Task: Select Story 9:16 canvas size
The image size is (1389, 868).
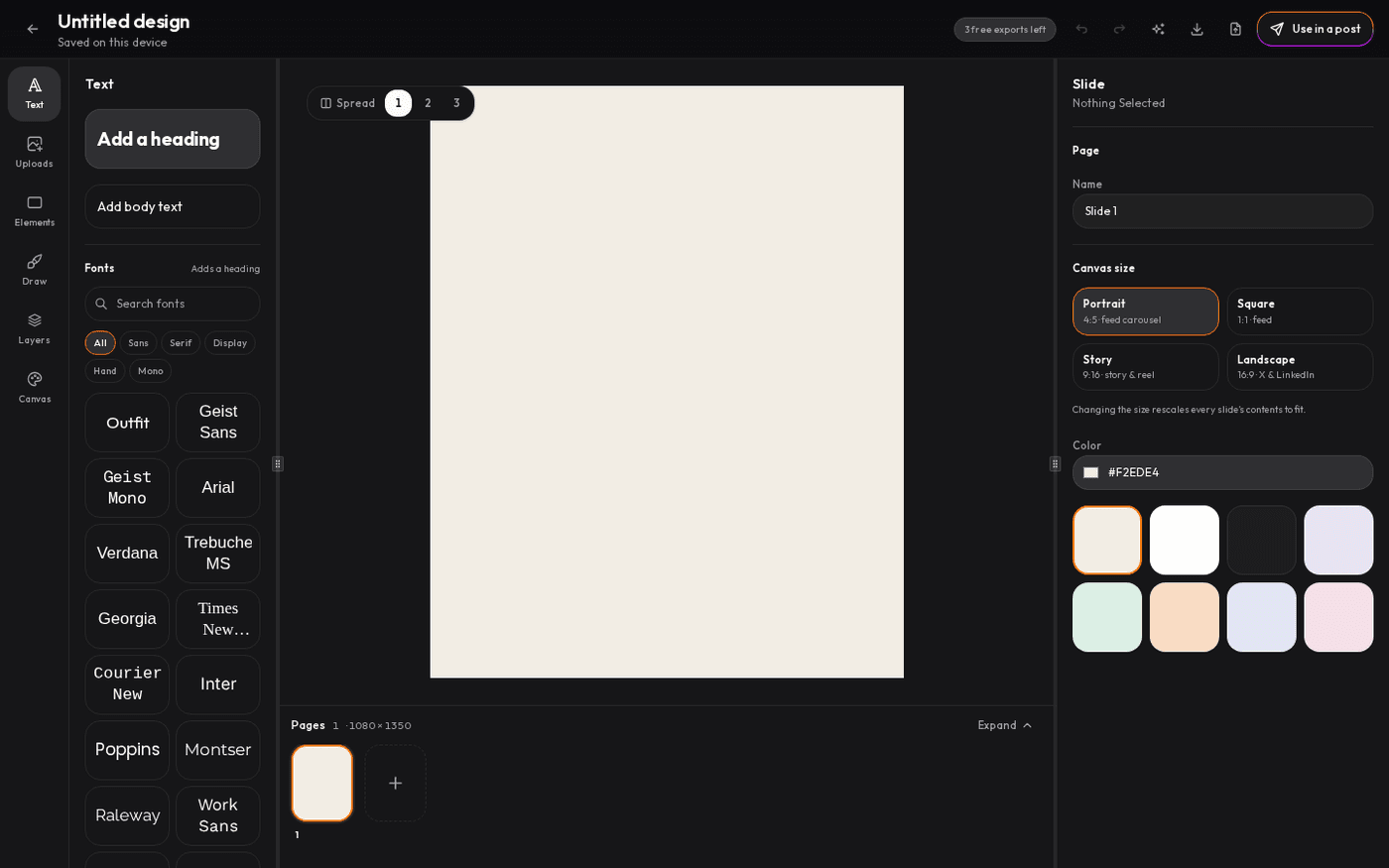Action: (x=1145, y=367)
